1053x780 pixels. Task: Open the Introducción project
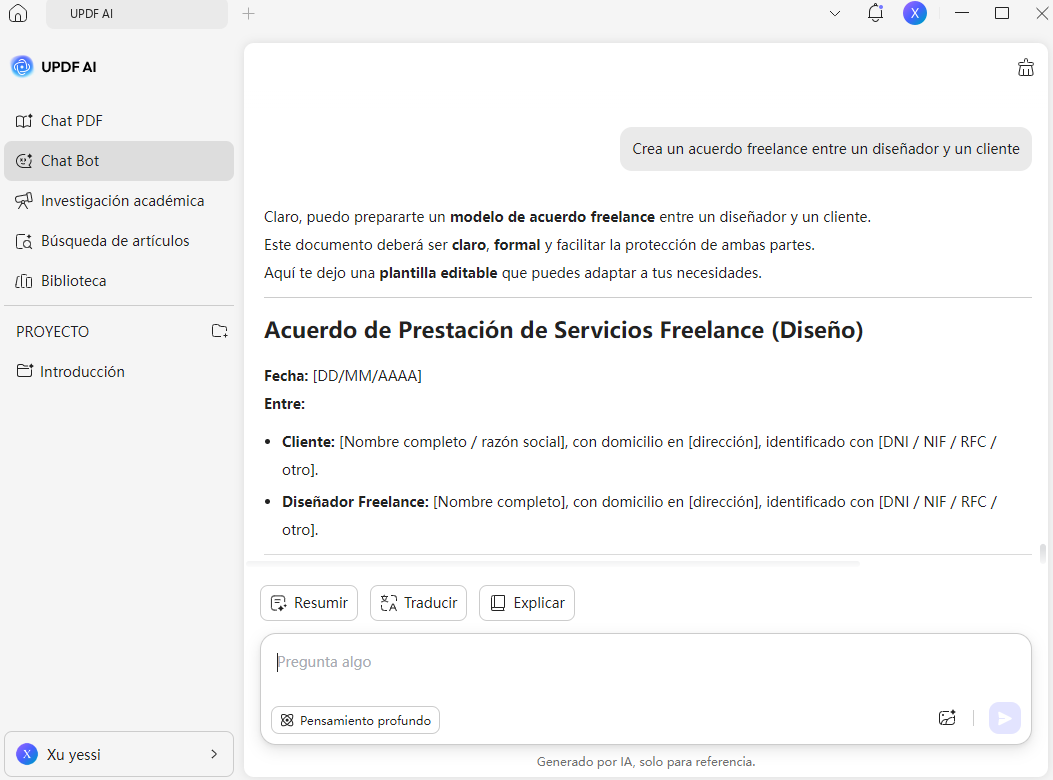pos(119,372)
